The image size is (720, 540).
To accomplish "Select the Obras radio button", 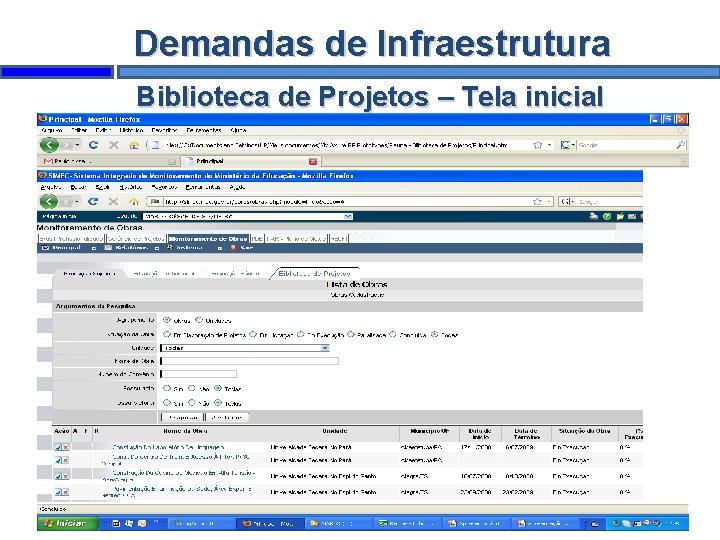I will pos(167,320).
